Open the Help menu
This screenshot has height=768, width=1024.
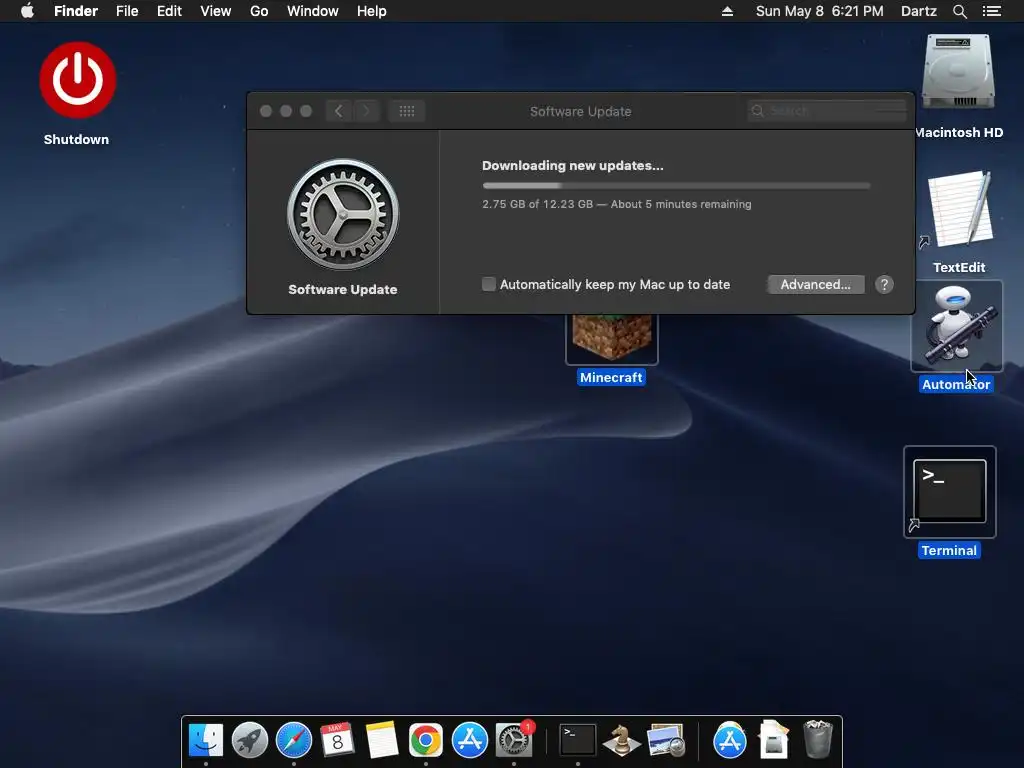point(372,11)
